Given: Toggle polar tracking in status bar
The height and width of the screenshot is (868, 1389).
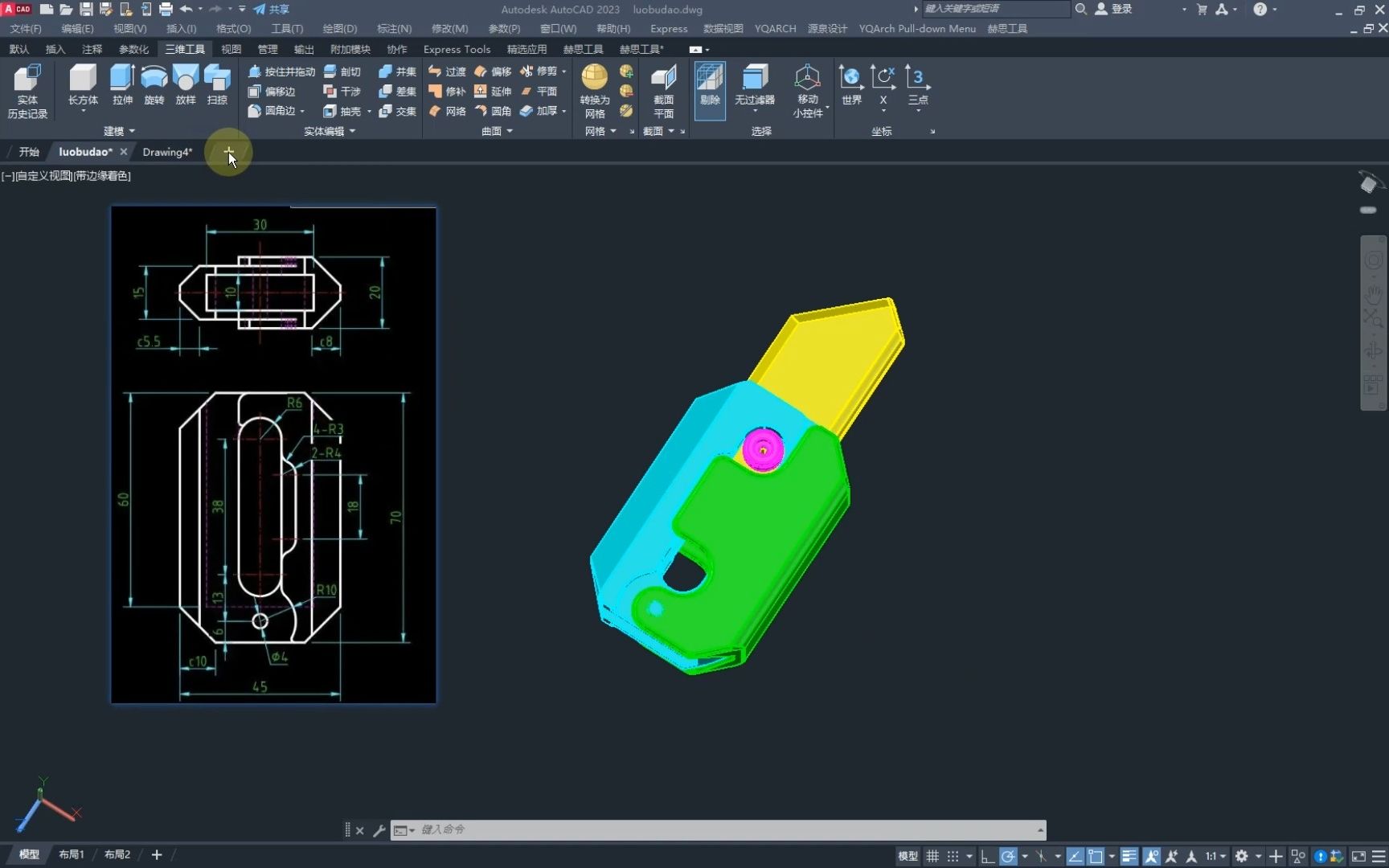Looking at the screenshot, I should tap(1008, 856).
